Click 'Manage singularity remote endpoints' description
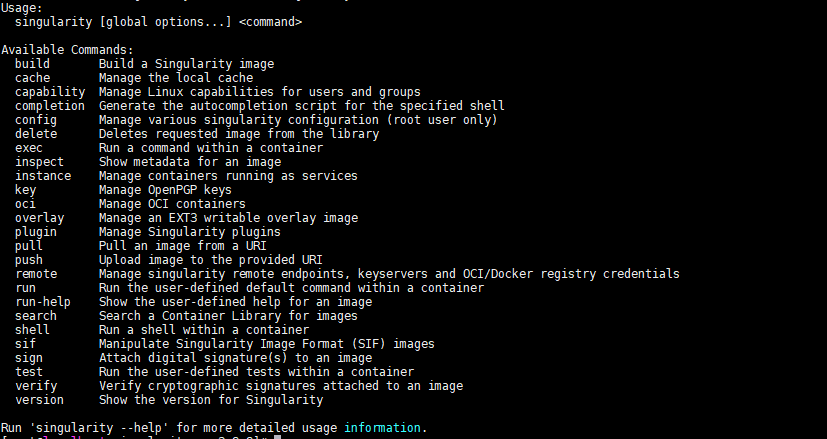827x439 pixels. (389, 274)
